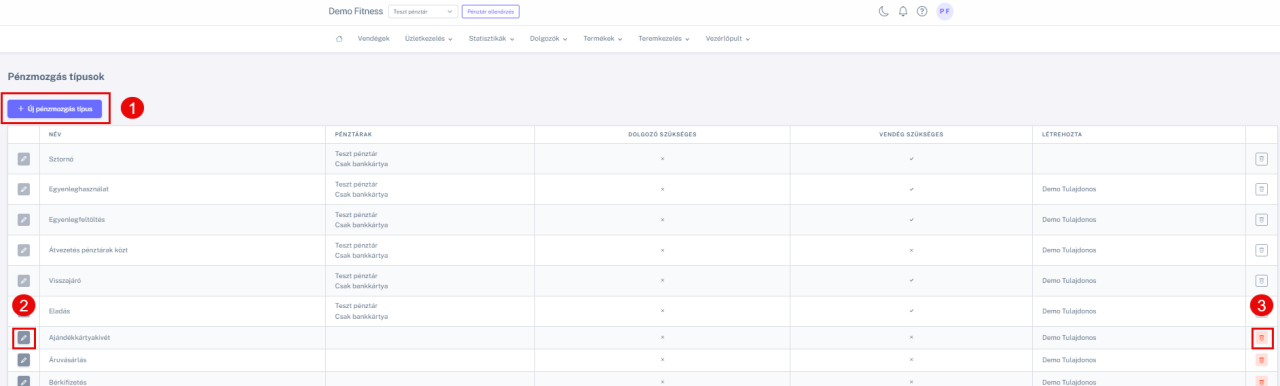Edit the Egyenleghasználat row with pencil icon
The height and width of the screenshot is (386, 1280).
(x=23, y=189)
